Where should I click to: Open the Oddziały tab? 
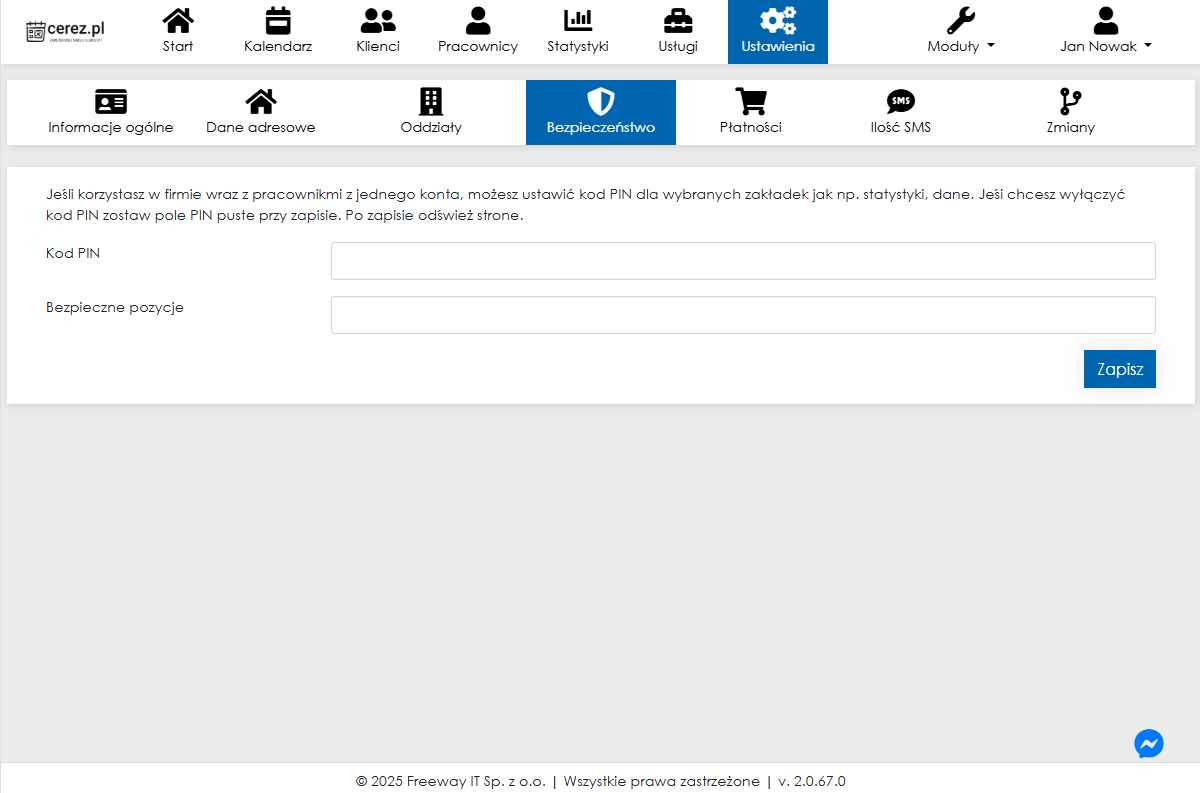pyautogui.click(x=431, y=112)
